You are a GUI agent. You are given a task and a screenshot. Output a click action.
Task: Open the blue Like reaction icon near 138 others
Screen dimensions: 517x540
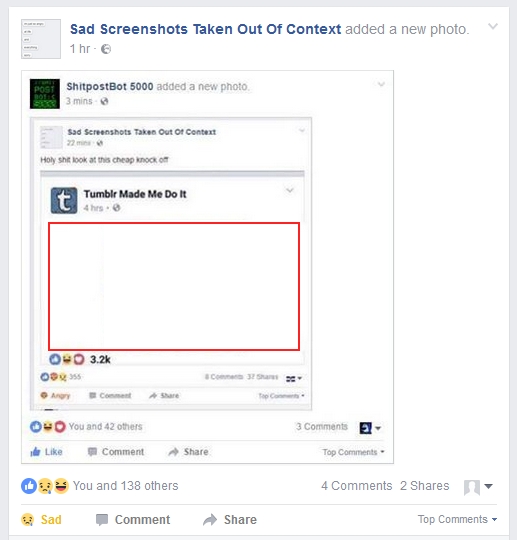(29, 486)
